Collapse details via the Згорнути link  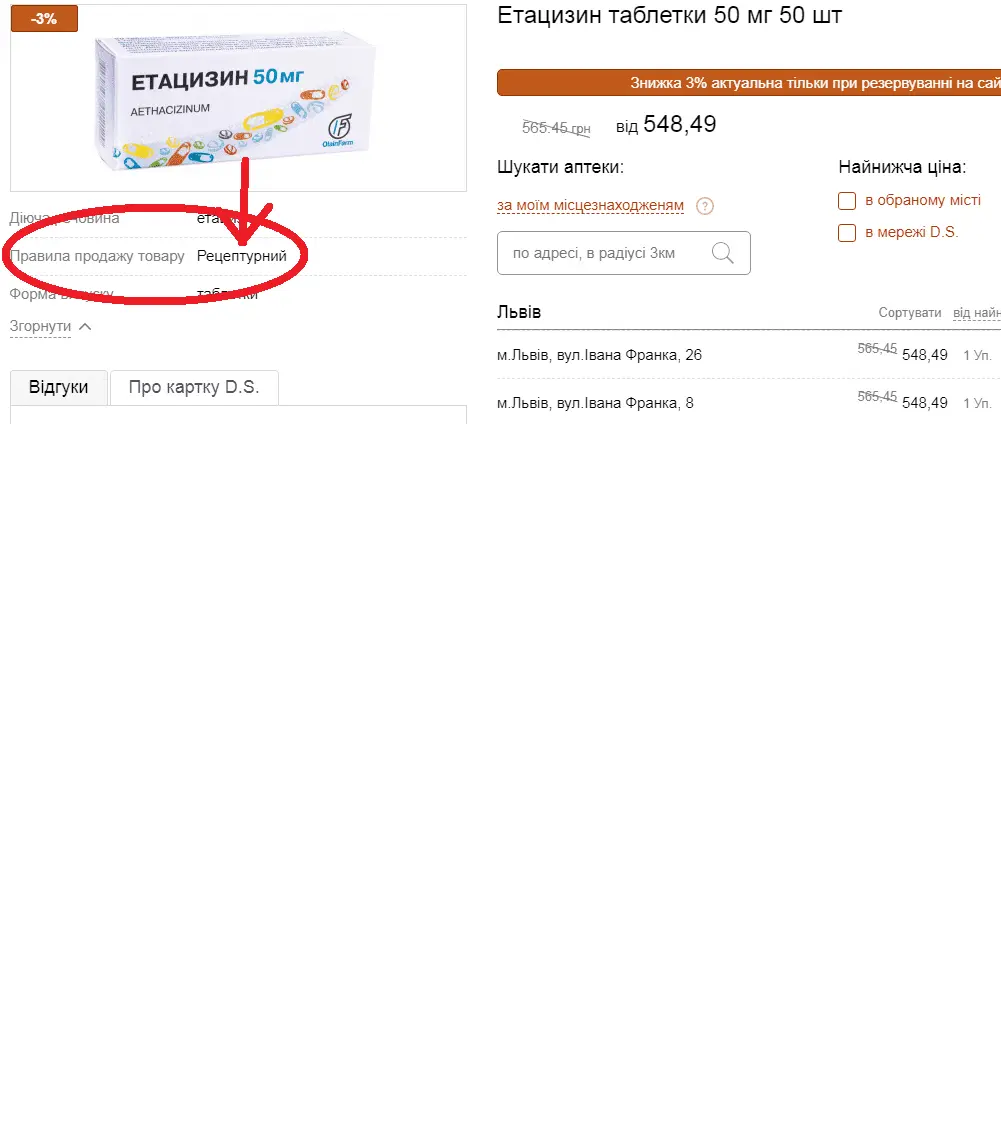[x=40, y=326]
